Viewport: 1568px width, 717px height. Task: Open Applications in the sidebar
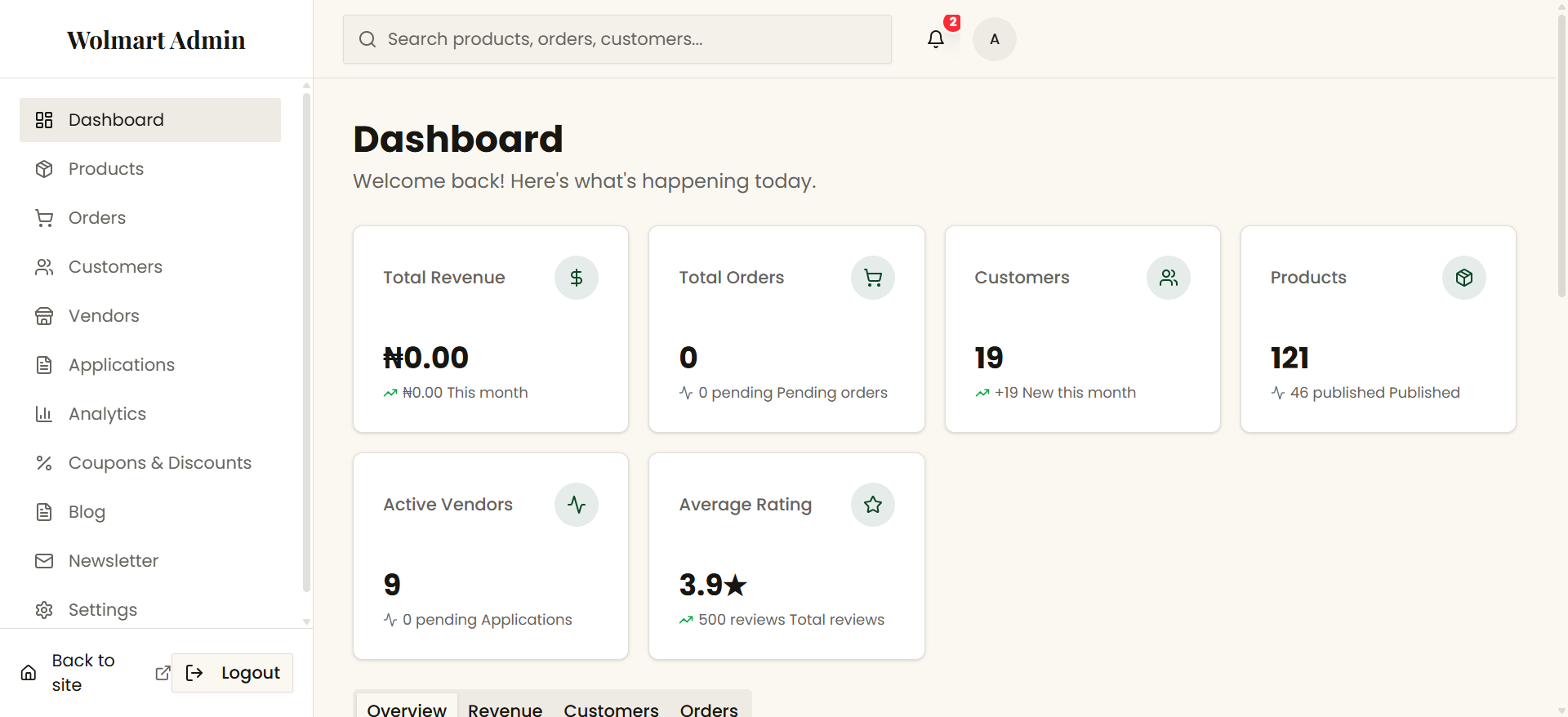point(150,365)
